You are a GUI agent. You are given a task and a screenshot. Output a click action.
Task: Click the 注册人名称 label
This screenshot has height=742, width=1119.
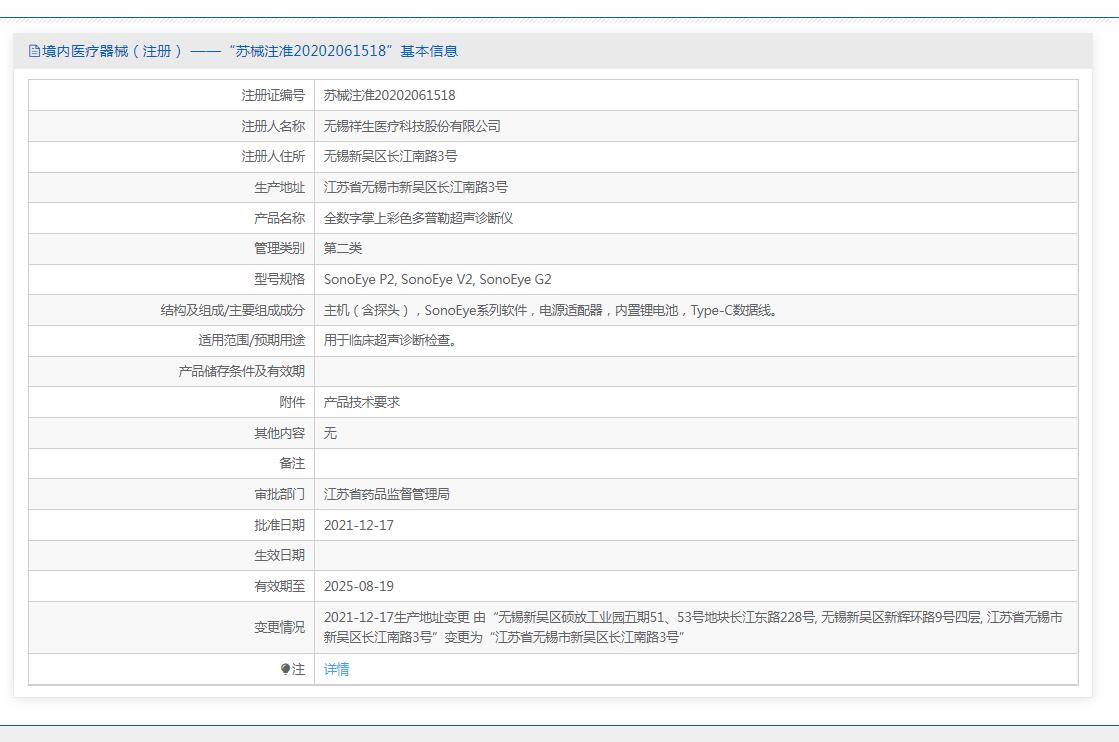pyautogui.click(x=273, y=126)
